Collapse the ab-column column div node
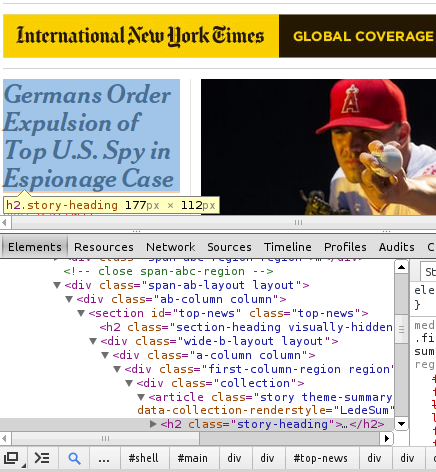 (x=69, y=299)
